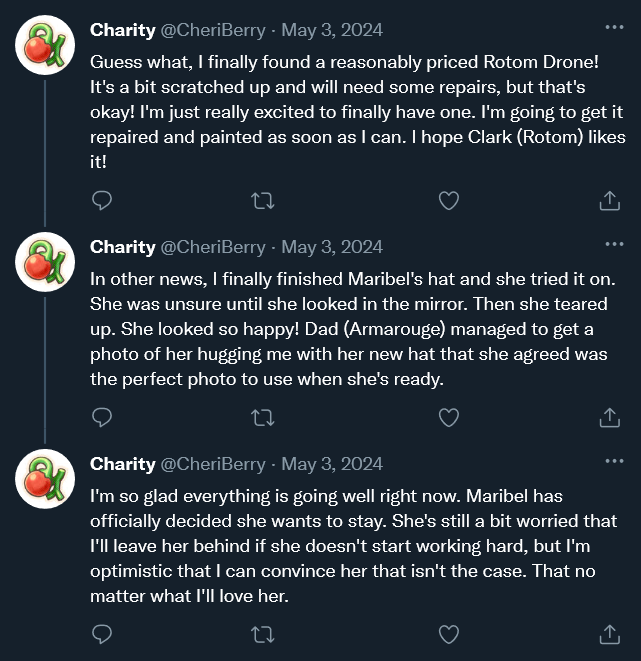This screenshot has width=641, height=661.
Task: Reply to the Maribel's hat tweet
Action: click(101, 417)
